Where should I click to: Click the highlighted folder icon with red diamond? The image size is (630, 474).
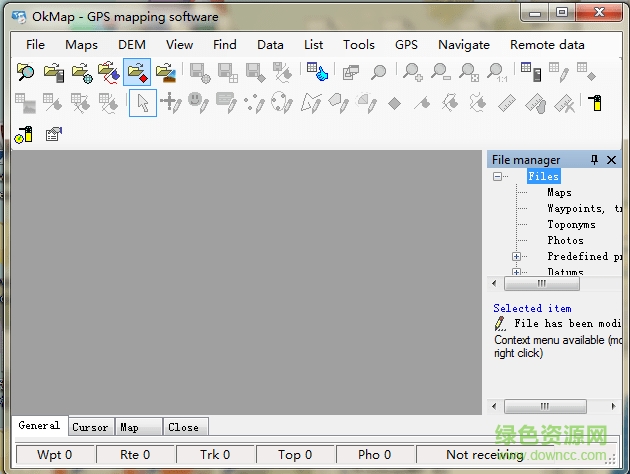[x=137, y=72]
